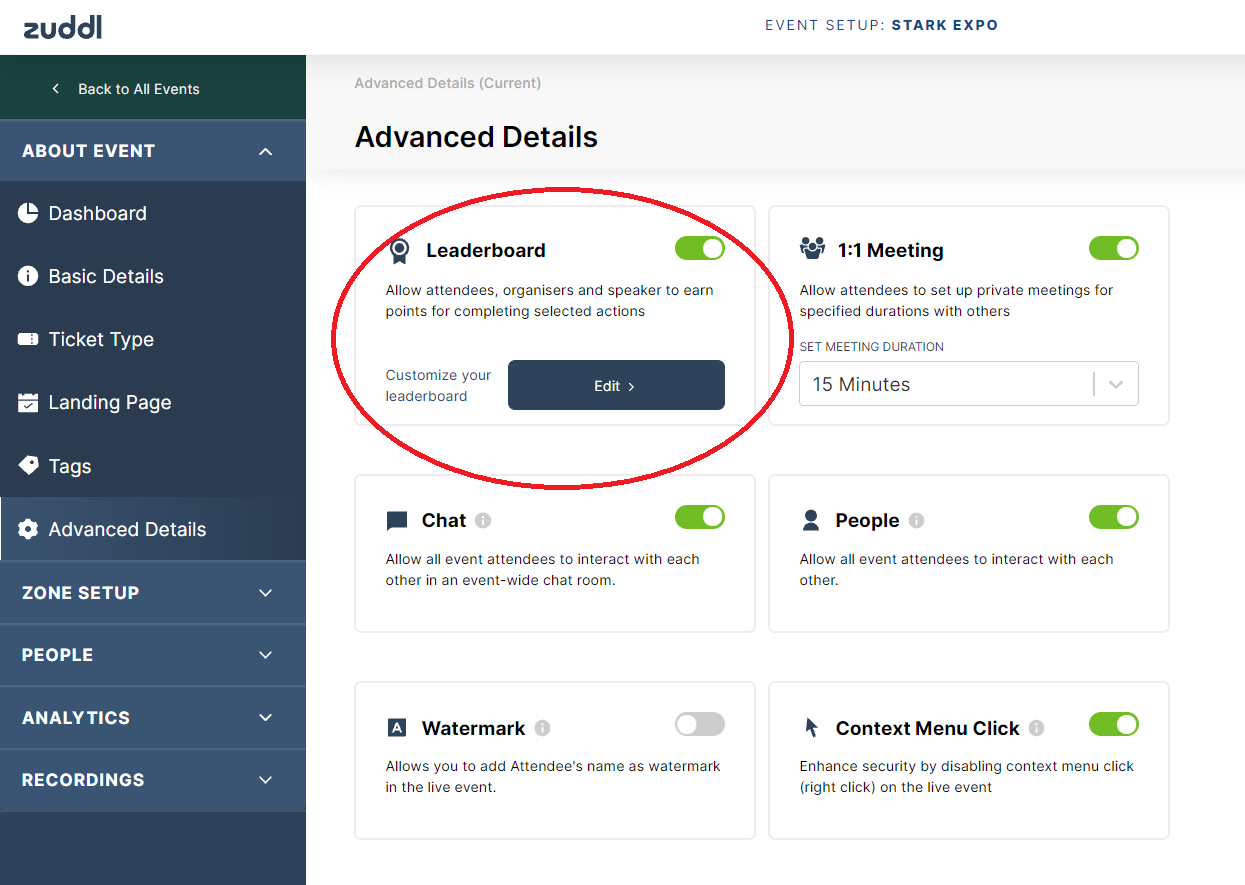Open Tags from the sidebar
The height and width of the screenshot is (885, 1245).
(x=153, y=466)
